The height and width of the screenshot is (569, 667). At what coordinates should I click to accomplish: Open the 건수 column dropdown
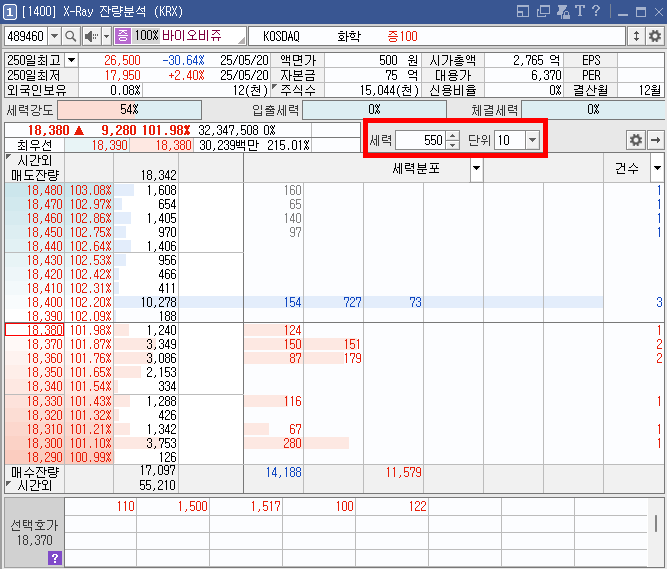point(657,168)
